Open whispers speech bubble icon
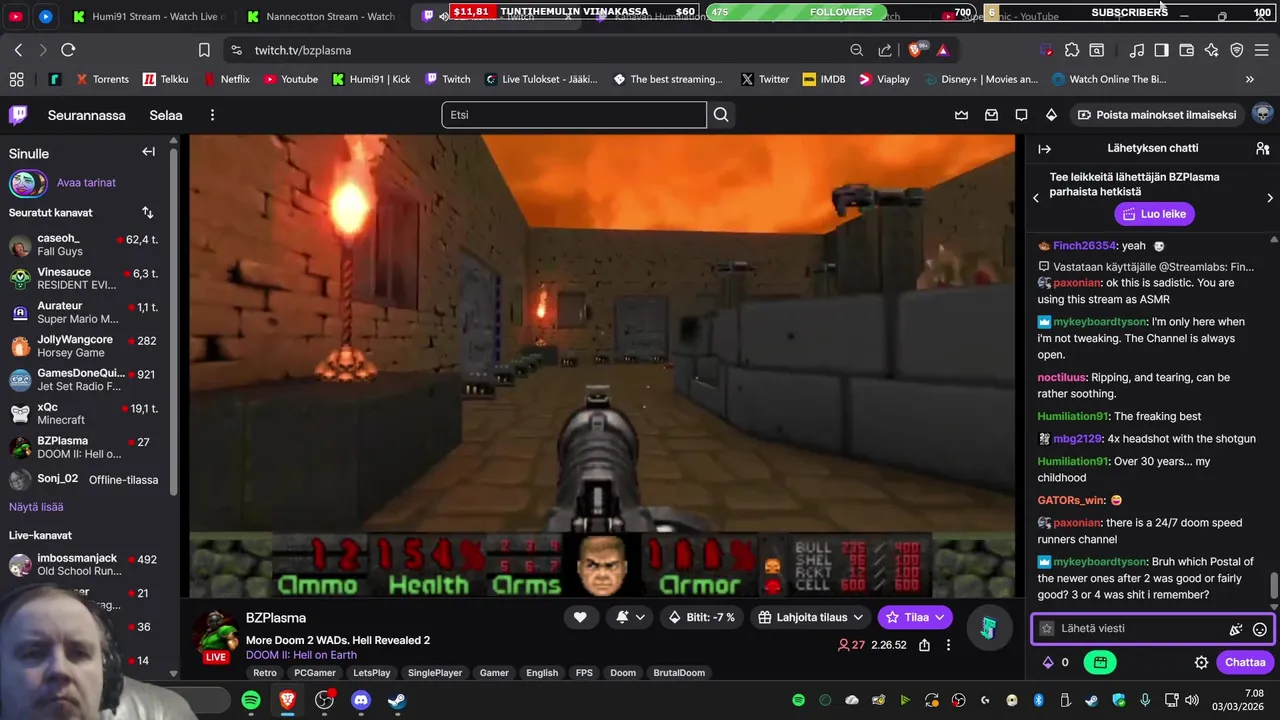 1021,115
